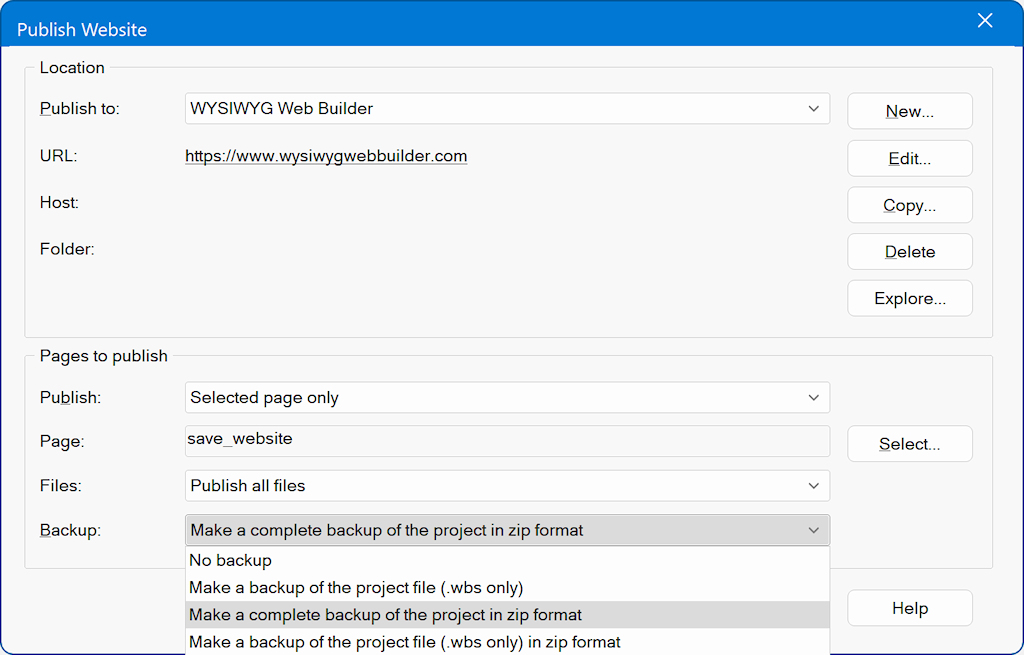Click the Explore... button
This screenshot has width=1024, height=655.
tap(909, 298)
